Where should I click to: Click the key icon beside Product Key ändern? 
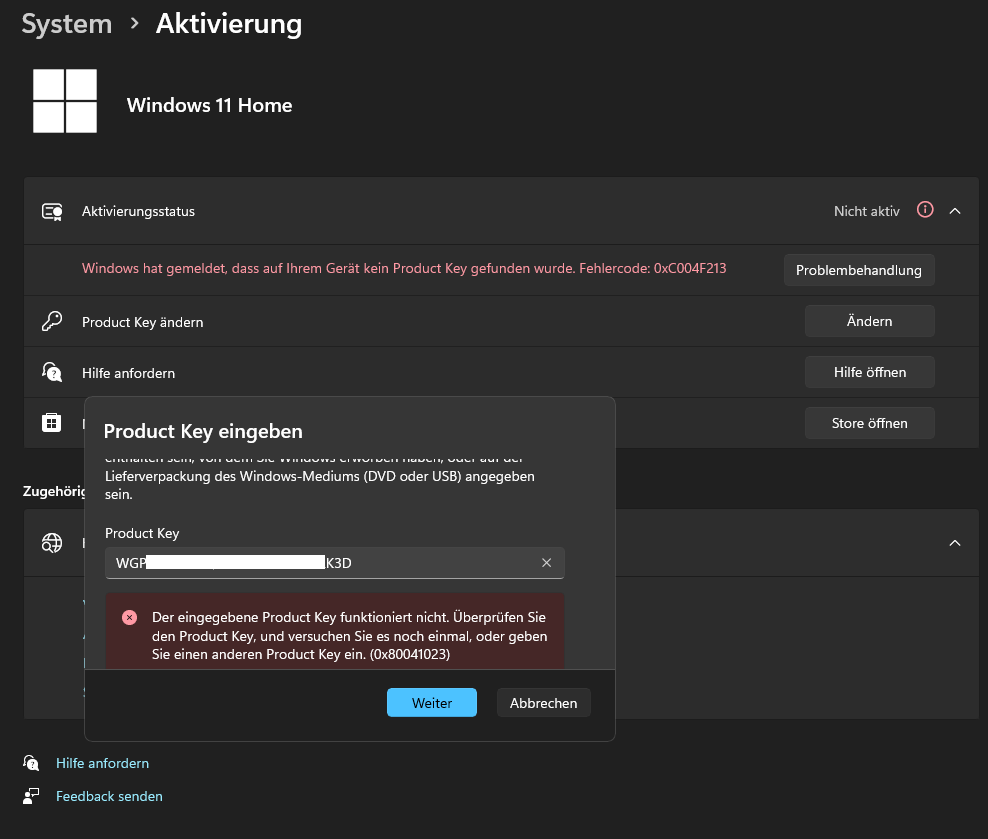(52, 321)
